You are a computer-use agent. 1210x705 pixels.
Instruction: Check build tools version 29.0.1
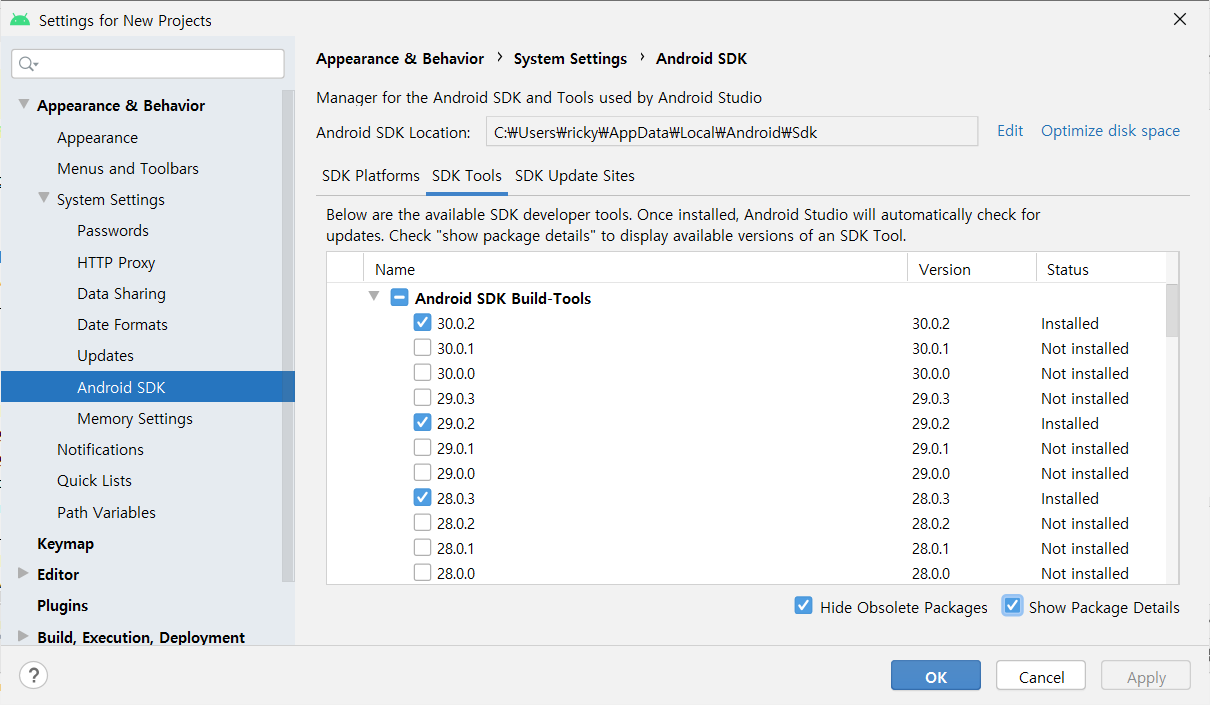[423, 448]
